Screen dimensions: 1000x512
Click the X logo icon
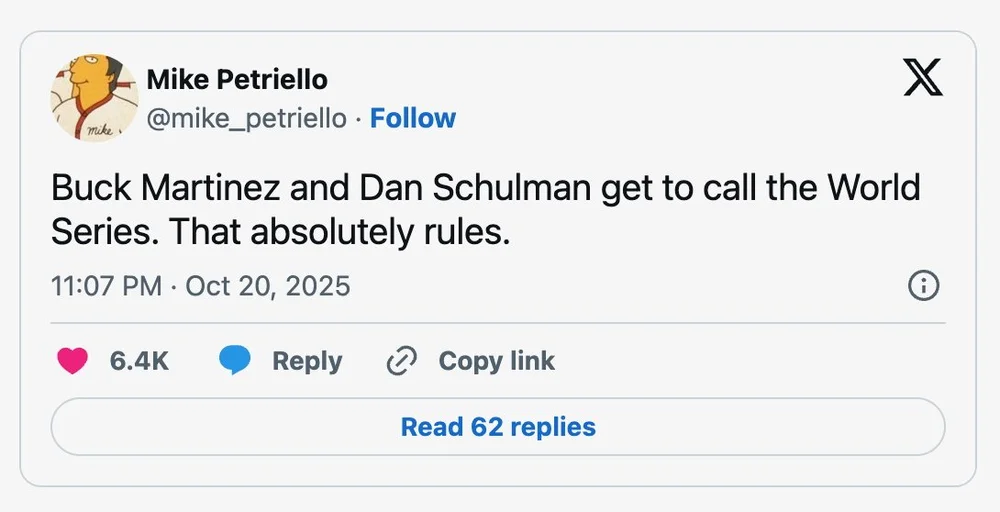[x=923, y=77]
